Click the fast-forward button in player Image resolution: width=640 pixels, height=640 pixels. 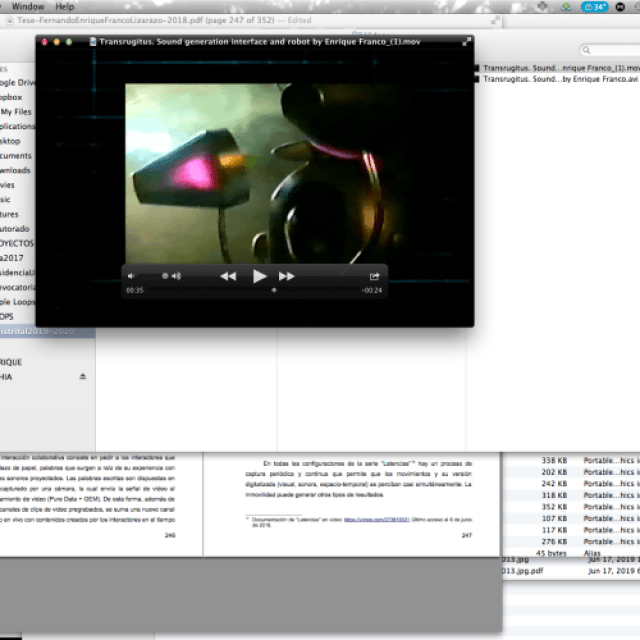(x=287, y=276)
